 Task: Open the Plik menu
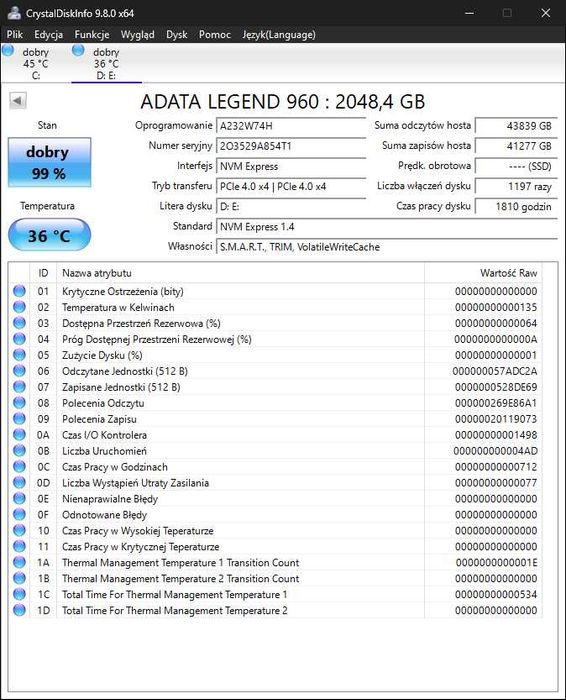click(x=14, y=34)
